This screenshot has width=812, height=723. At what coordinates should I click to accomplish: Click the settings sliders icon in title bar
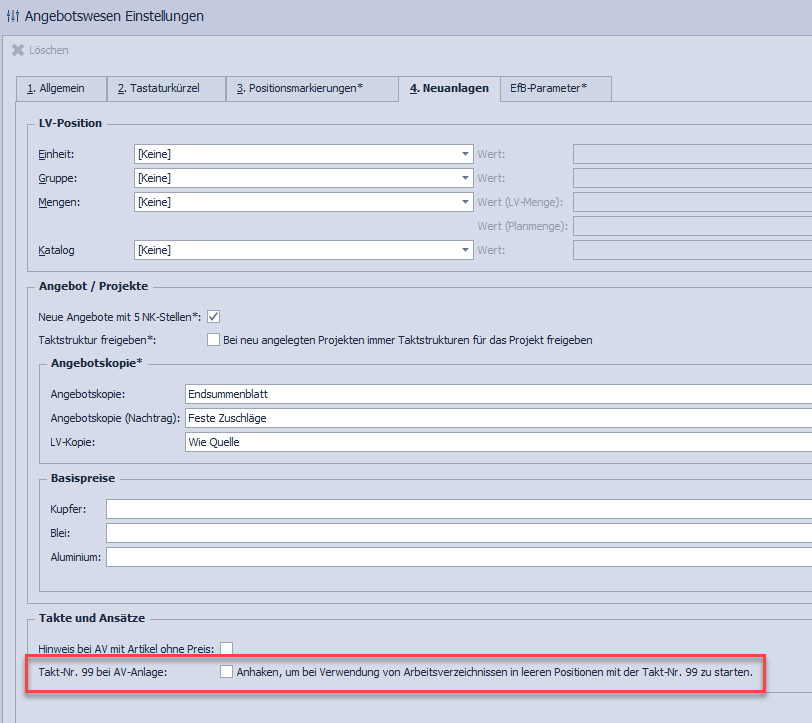13,16
